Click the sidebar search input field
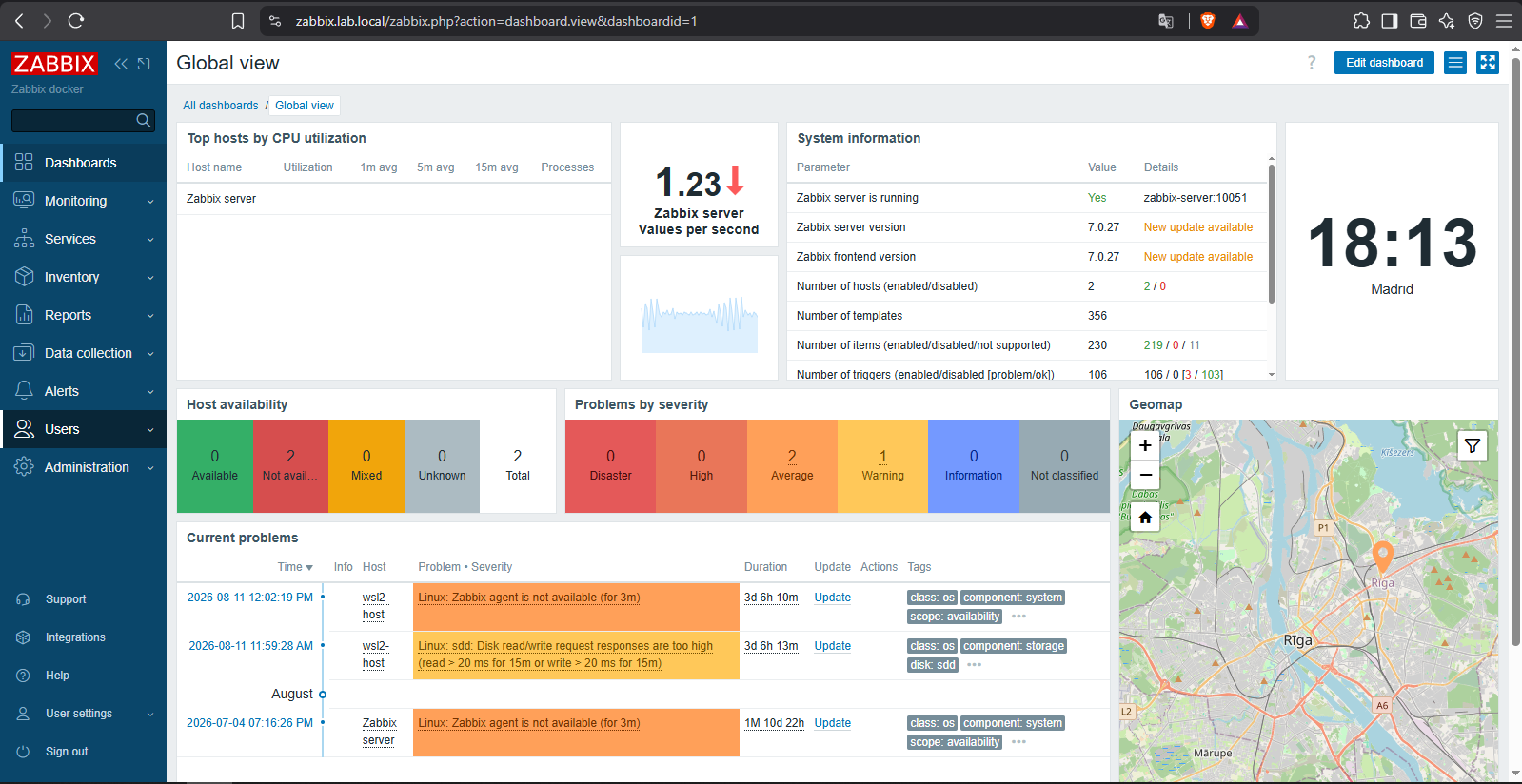This screenshot has height=784, width=1522. point(72,120)
